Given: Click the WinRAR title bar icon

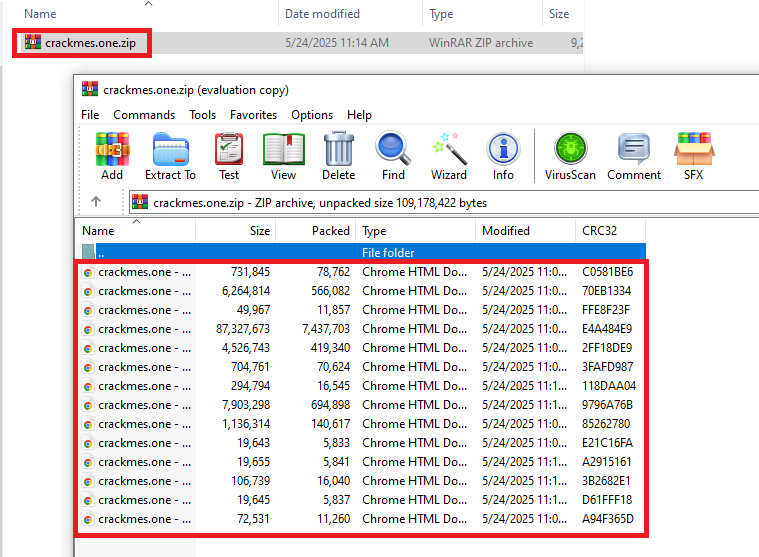Looking at the screenshot, I should 90,89.
